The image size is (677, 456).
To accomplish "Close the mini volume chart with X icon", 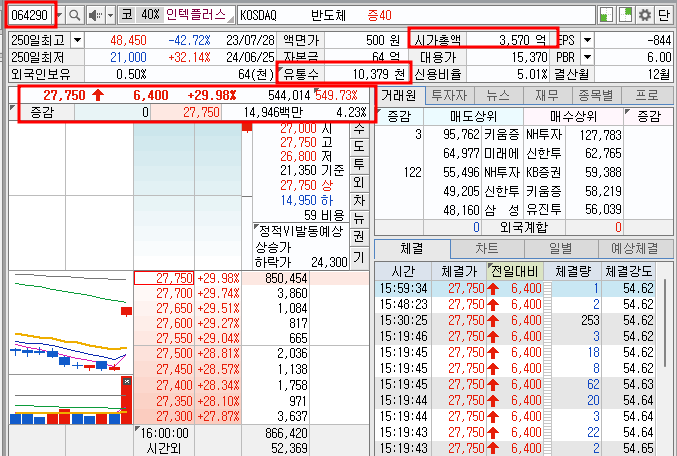I will pyautogui.click(x=127, y=381).
